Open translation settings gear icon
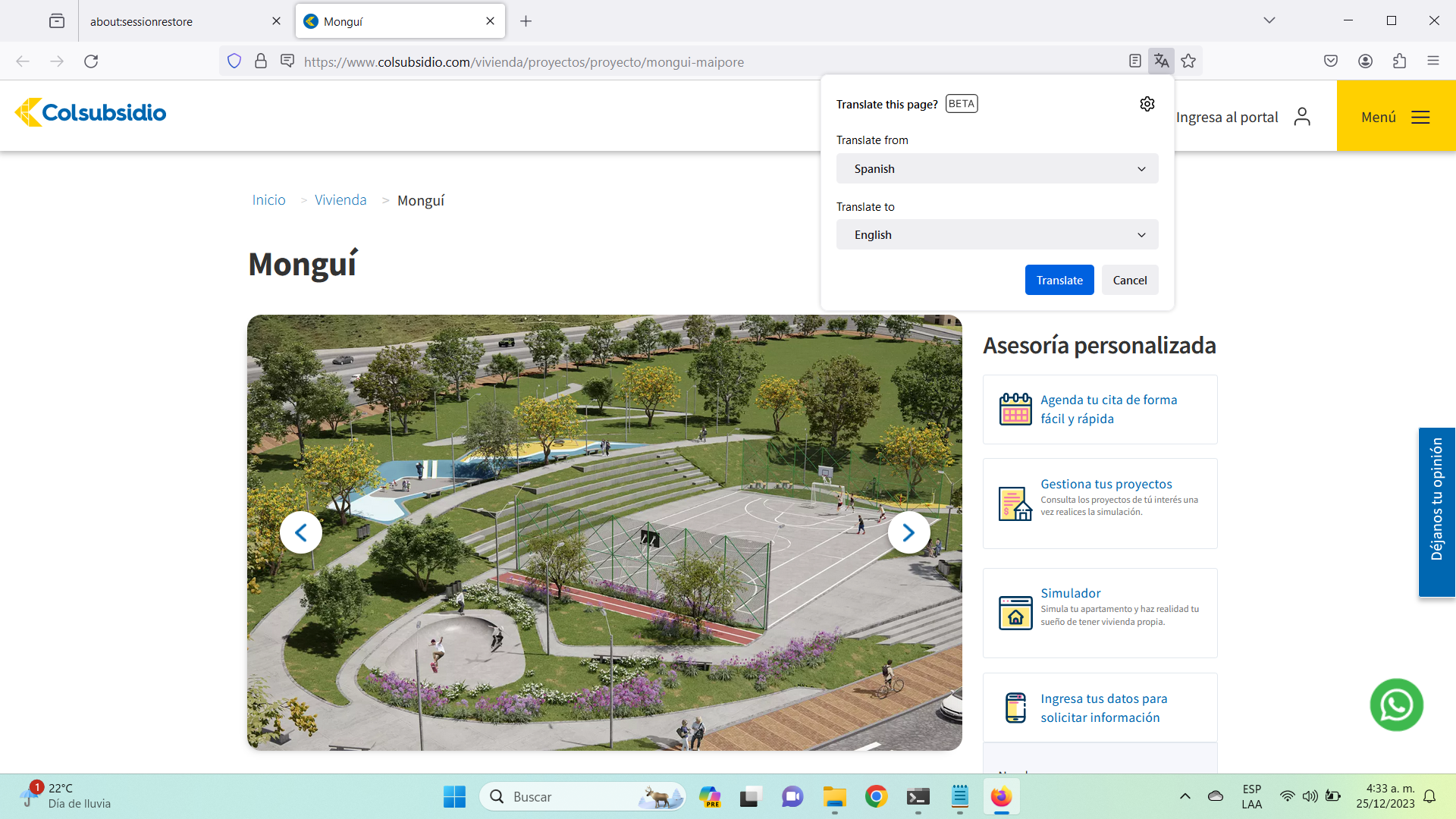Screen dimensions: 1456x819 click(x=1147, y=104)
